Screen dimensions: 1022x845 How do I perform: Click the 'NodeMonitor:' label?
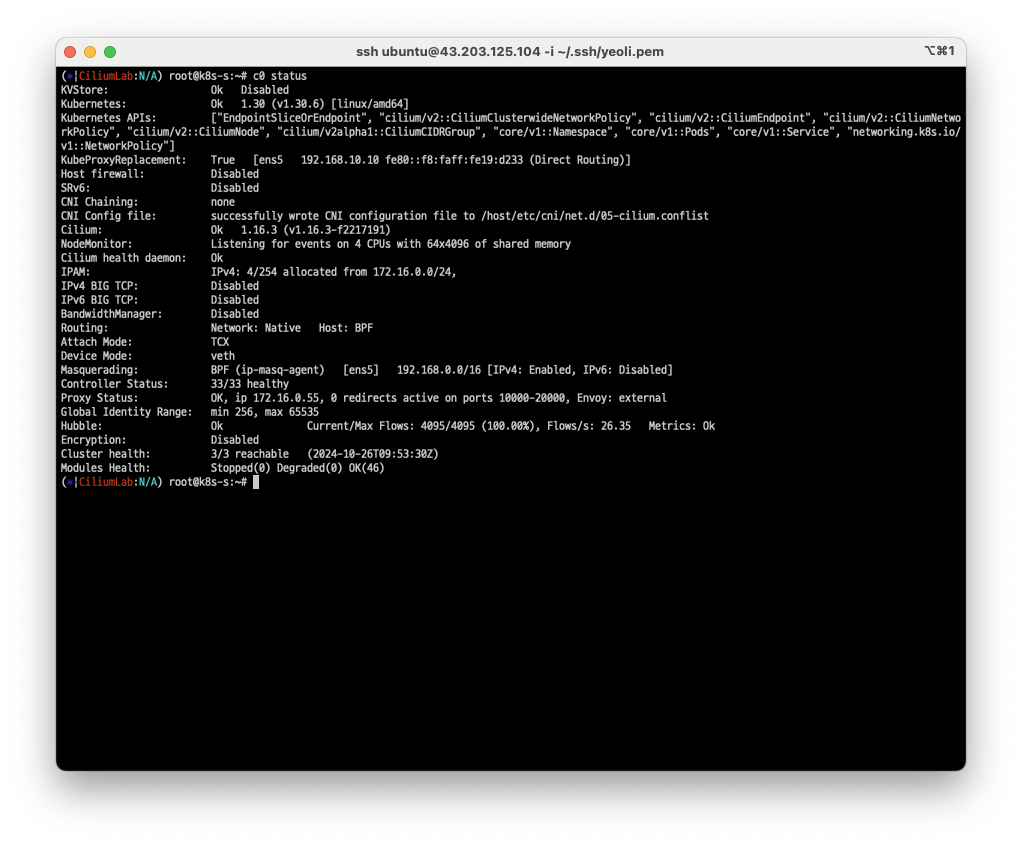point(96,245)
